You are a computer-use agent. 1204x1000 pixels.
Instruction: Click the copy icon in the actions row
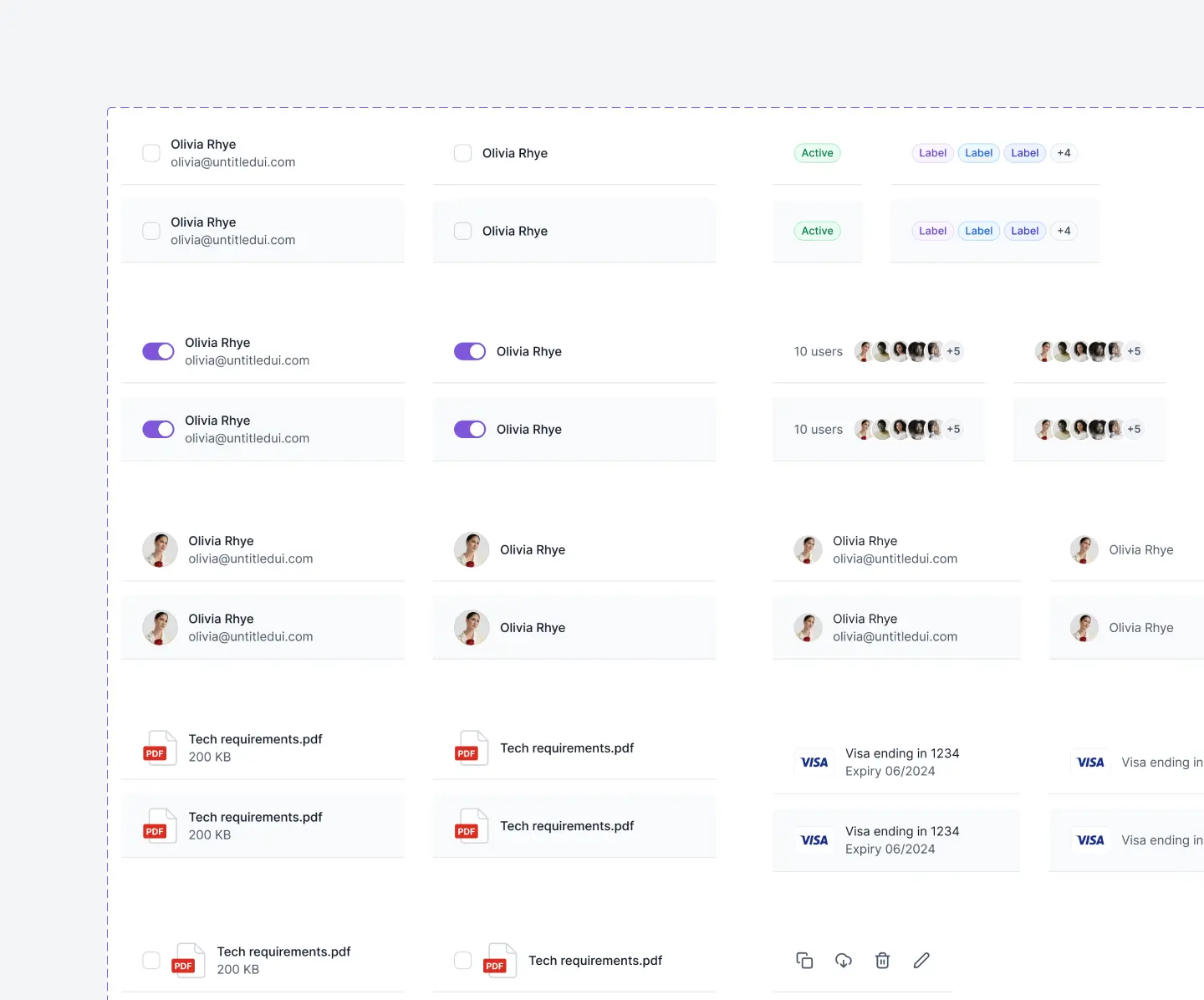pos(804,960)
